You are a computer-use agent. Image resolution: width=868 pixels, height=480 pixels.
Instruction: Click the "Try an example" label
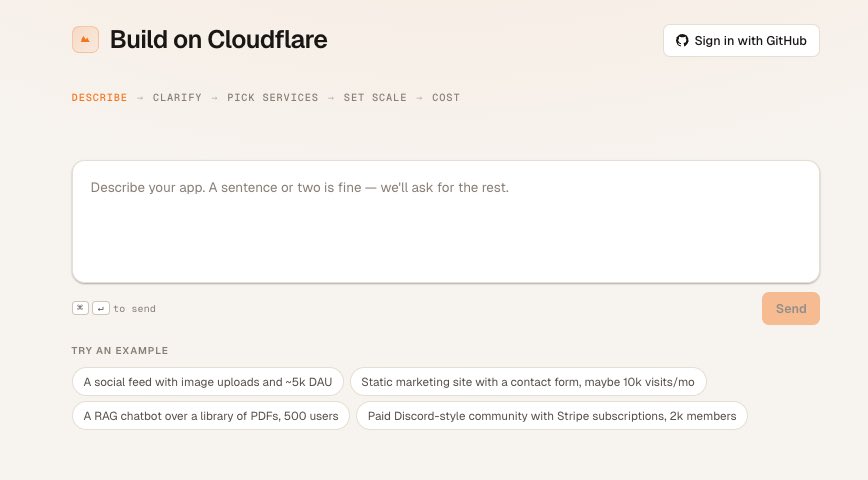(x=120, y=350)
